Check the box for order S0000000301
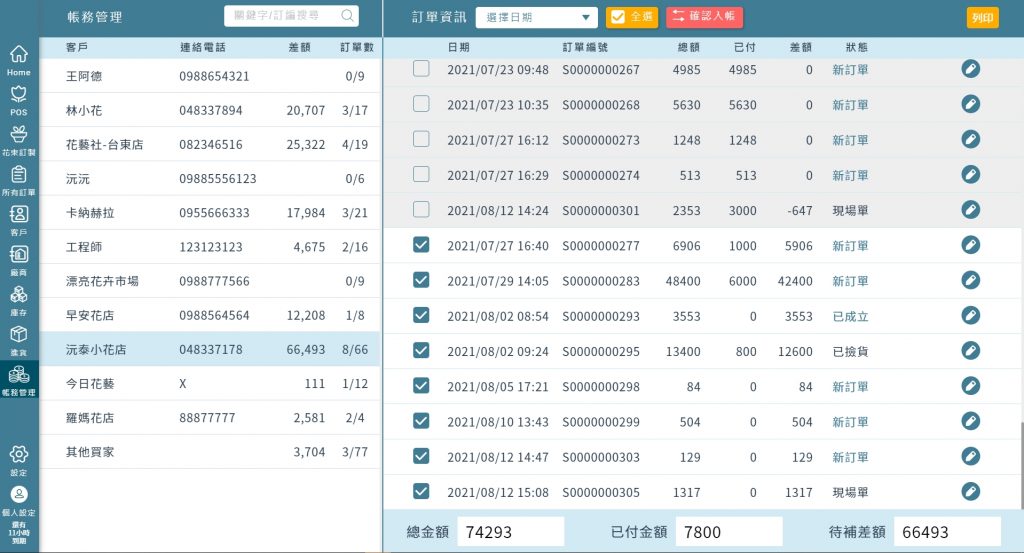1024x553 pixels. coord(421,210)
